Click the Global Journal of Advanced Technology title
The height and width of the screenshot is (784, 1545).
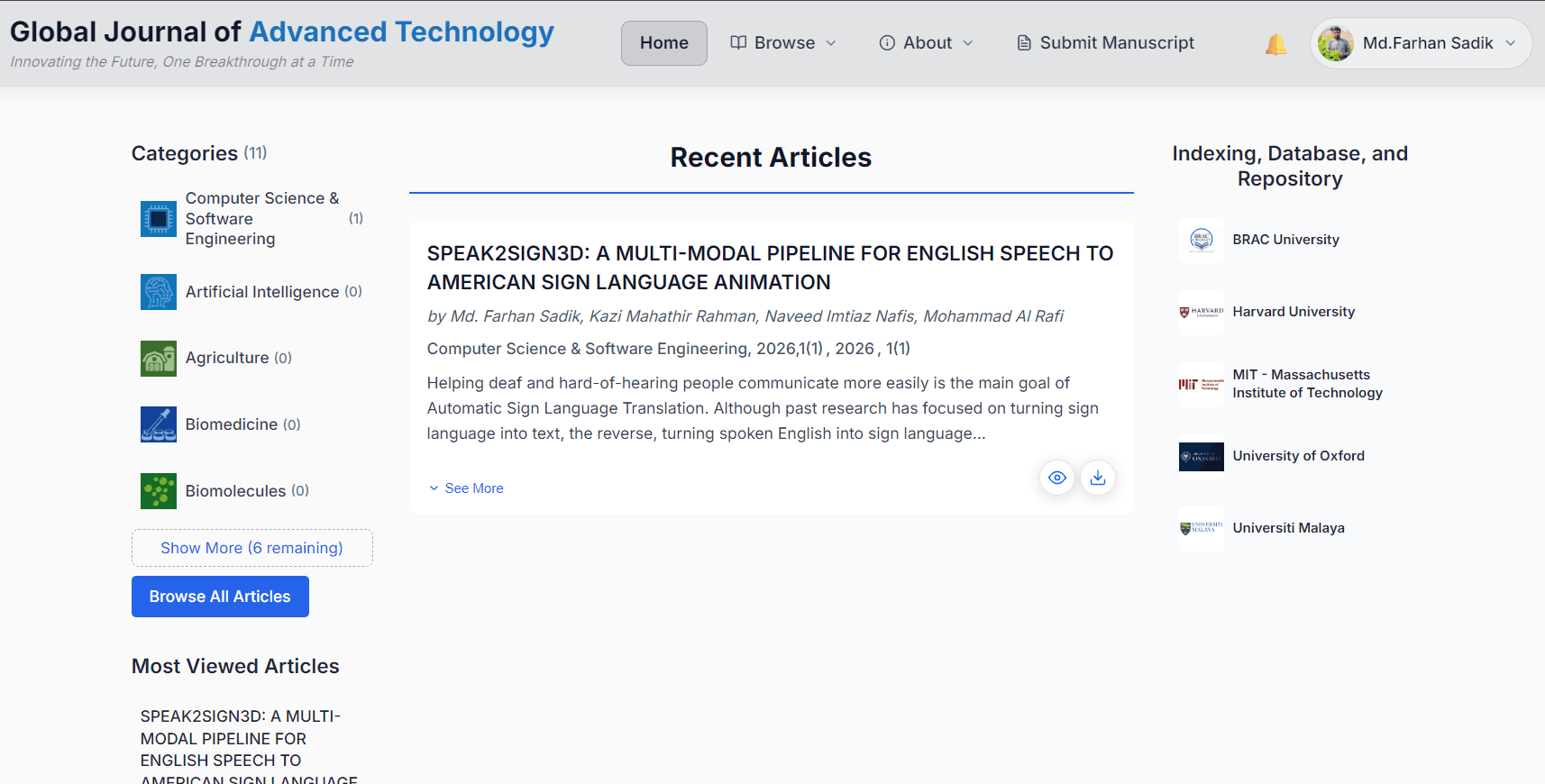[x=282, y=32]
